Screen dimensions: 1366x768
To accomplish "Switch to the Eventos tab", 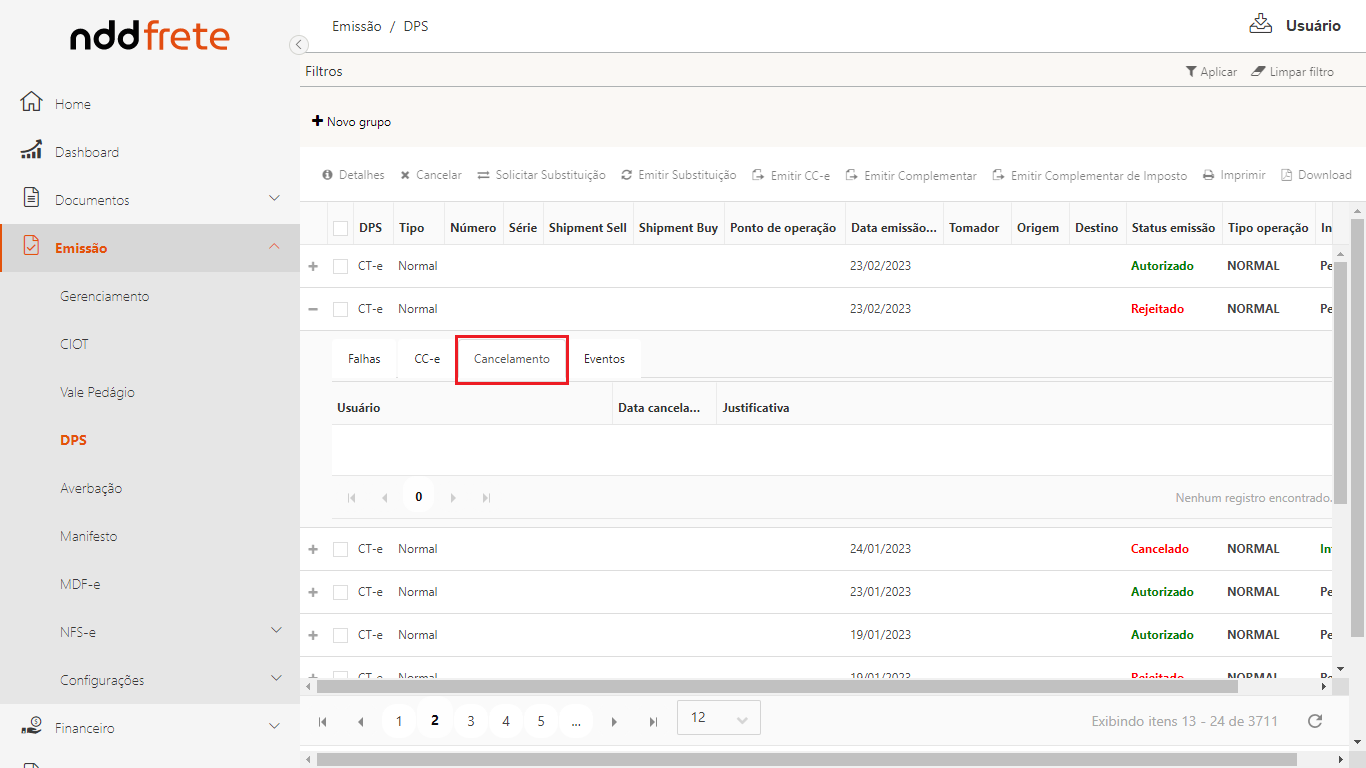I will coord(604,359).
